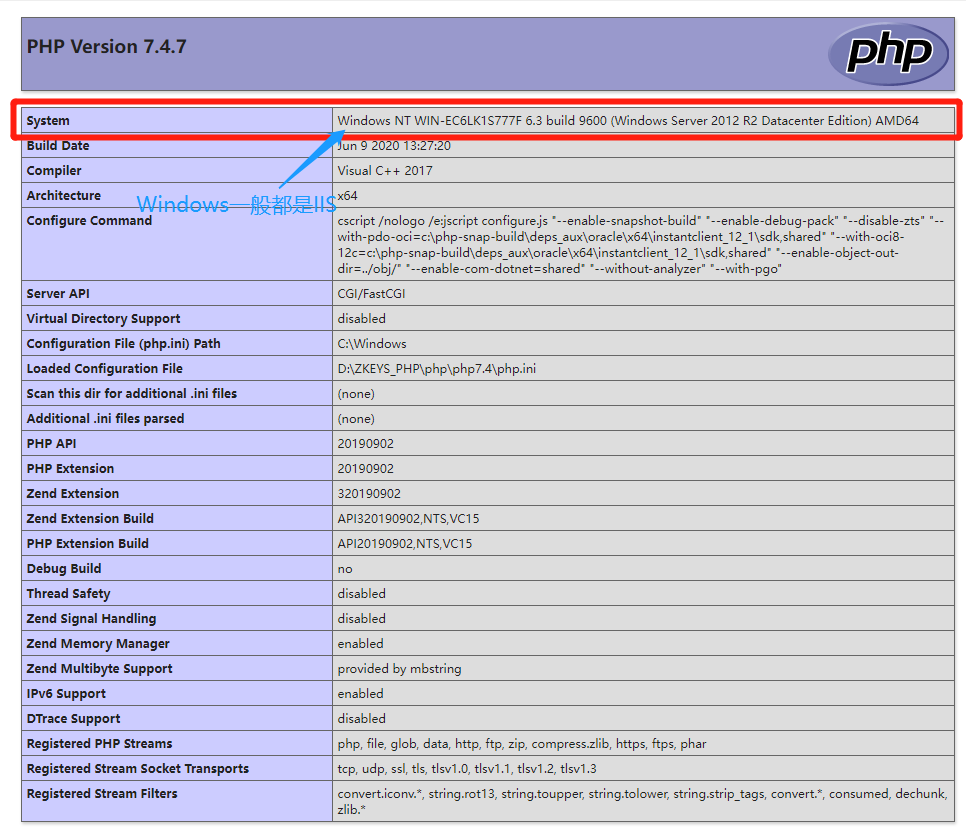Select the cscript configure.js command text
Viewport: 966px width, 836px height.
(641, 245)
